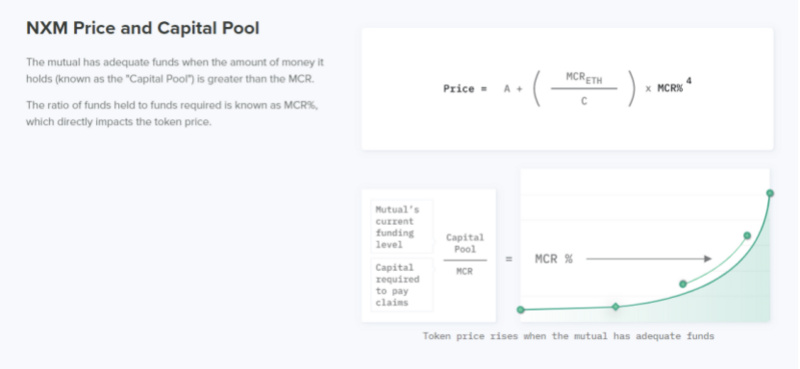This screenshot has height=369, width=800.
Task: Click the lower dot on the light green segment
Action: coord(683,284)
